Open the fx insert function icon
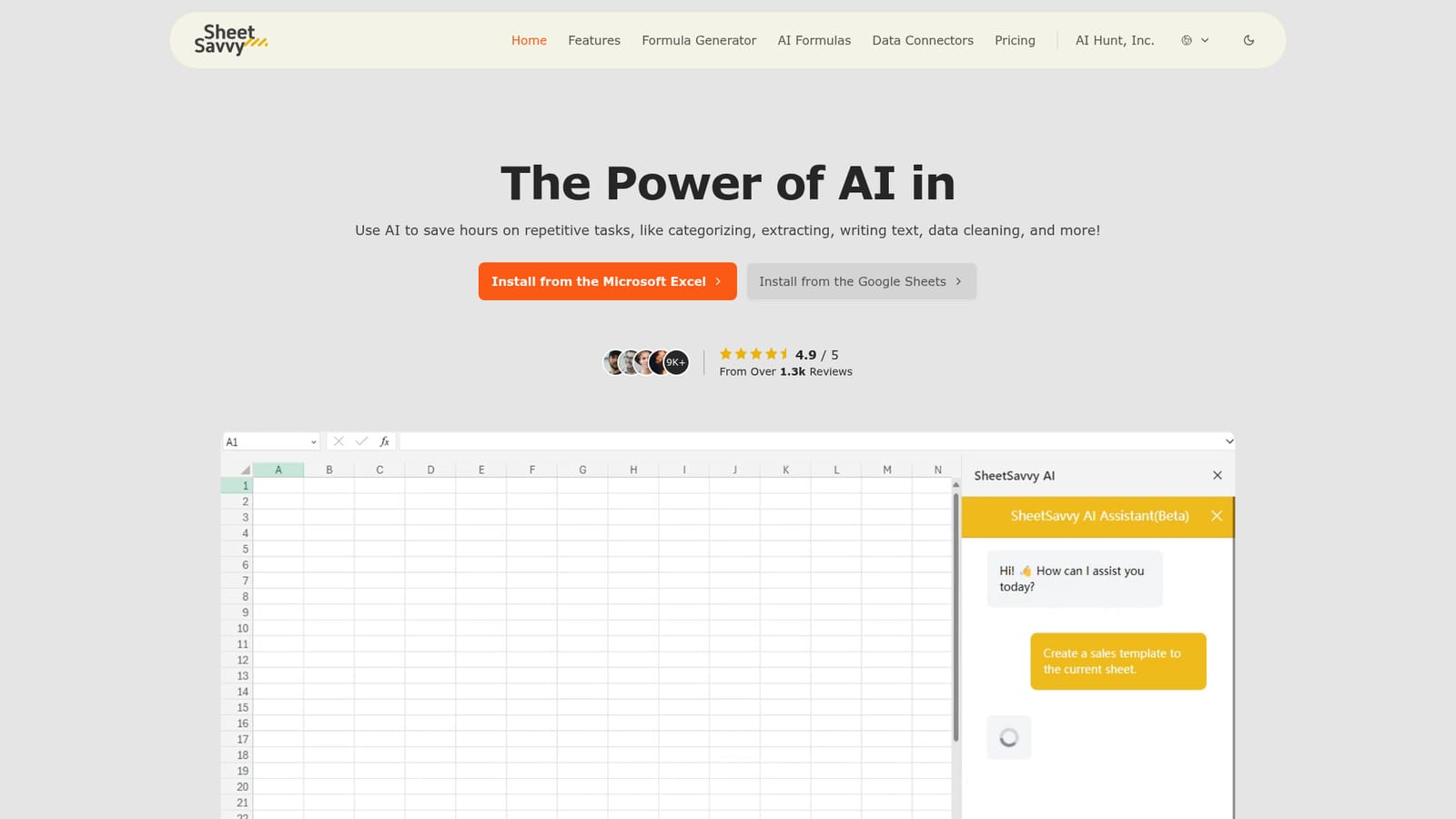The height and width of the screenshot is (819, 1456). [x=385, y=441]
